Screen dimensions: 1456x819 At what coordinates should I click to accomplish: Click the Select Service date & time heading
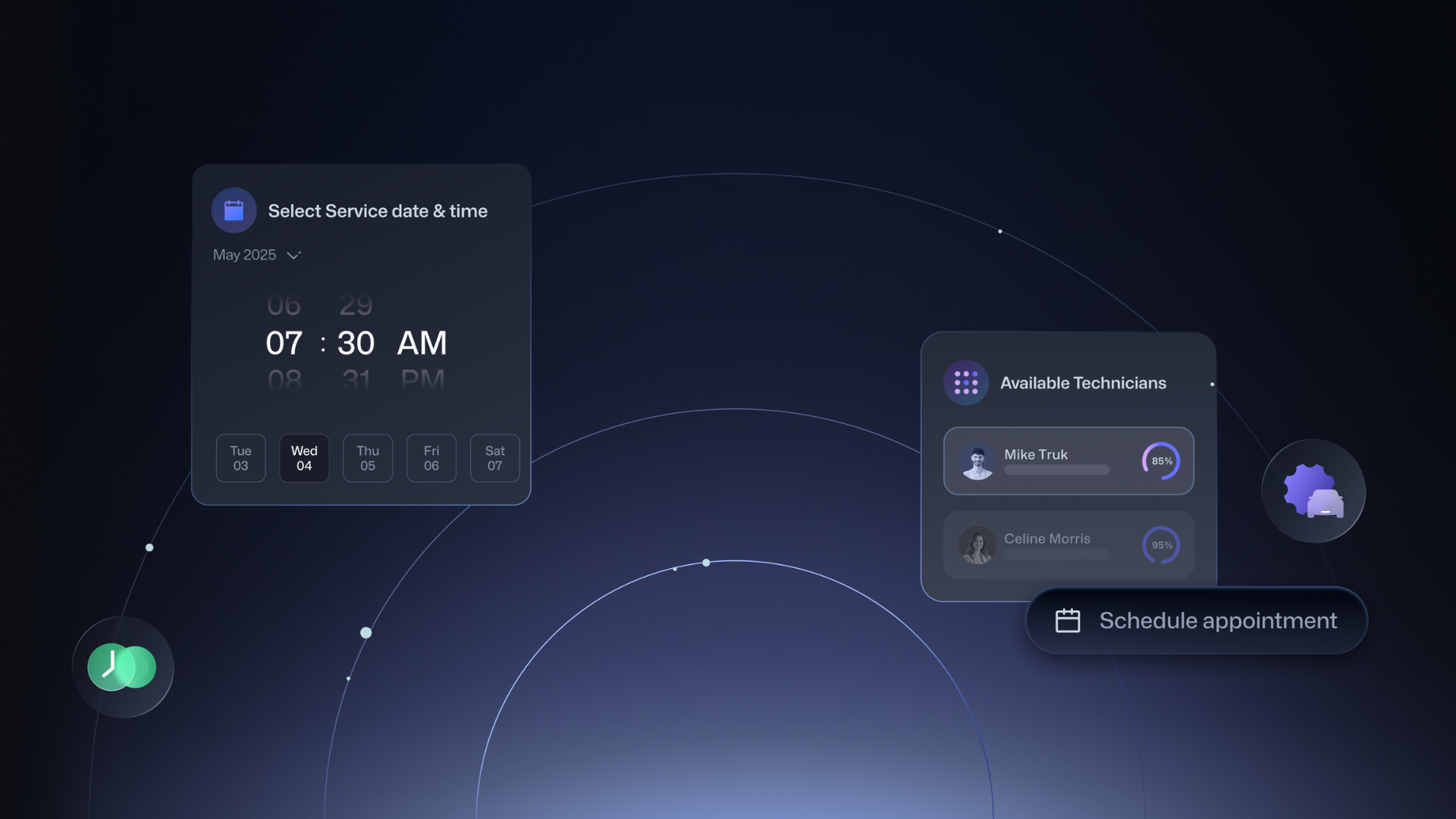tap(378, 211)
